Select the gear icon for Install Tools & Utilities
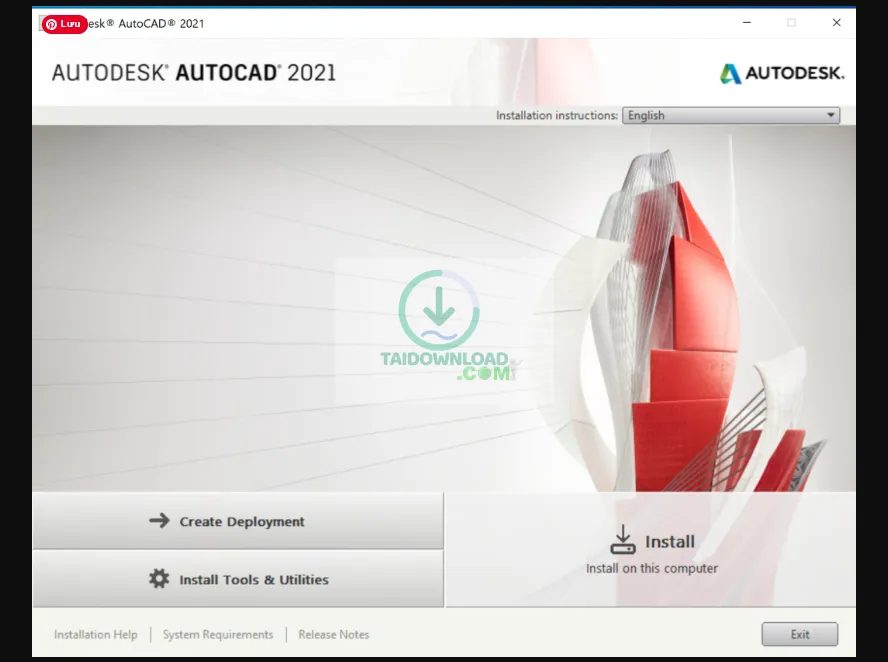This screenshot has width=888, height=662. point(158,579)
